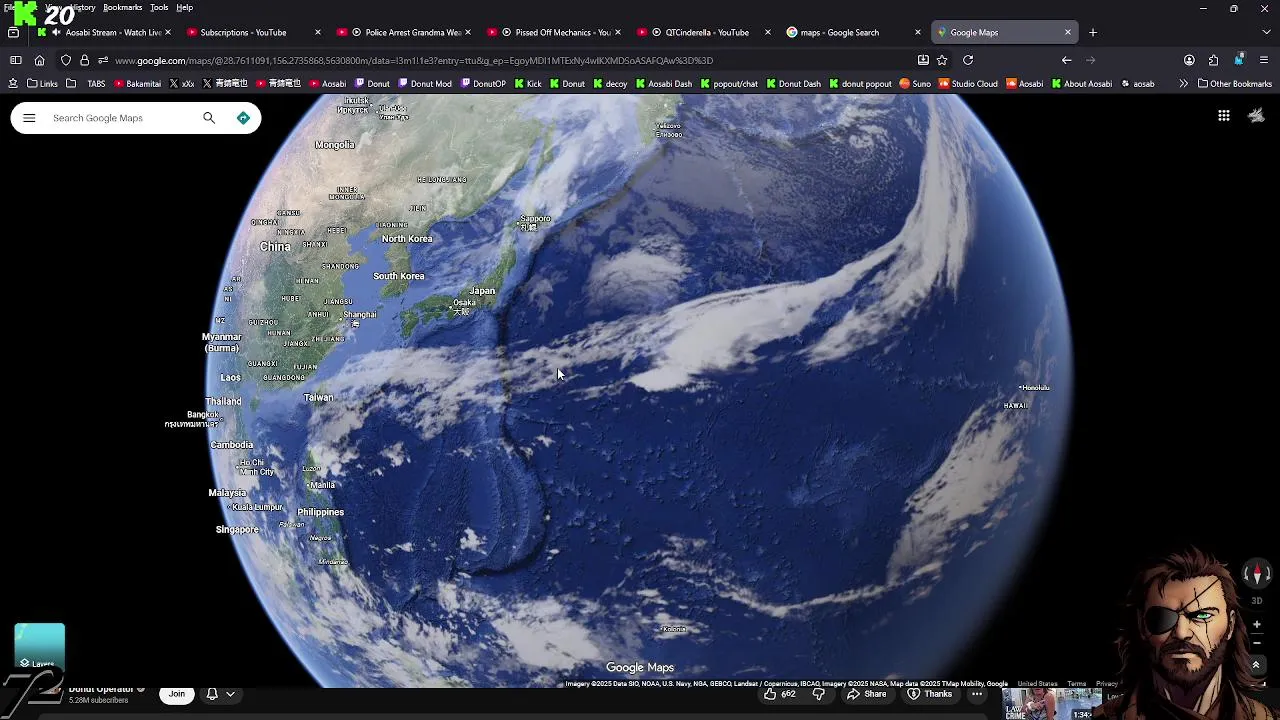Open the Other Bookmarks folder

tap(1234, 84)
